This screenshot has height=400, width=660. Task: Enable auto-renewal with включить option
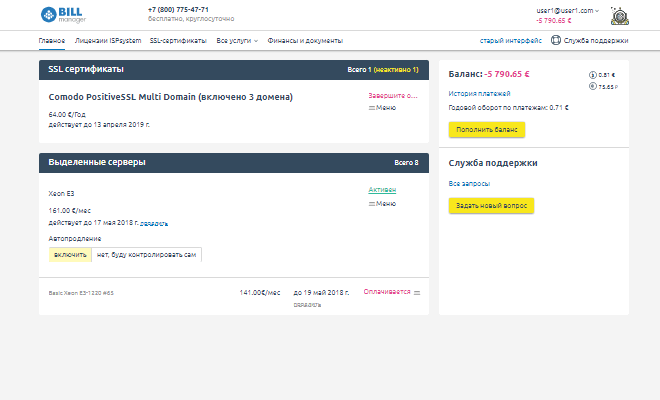coord(70,255)
